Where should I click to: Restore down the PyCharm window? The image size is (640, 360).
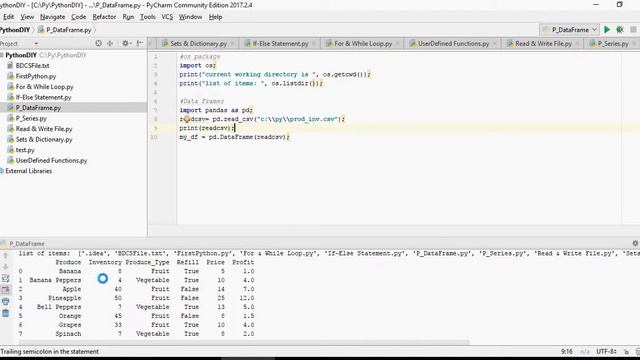click(619, 5)
